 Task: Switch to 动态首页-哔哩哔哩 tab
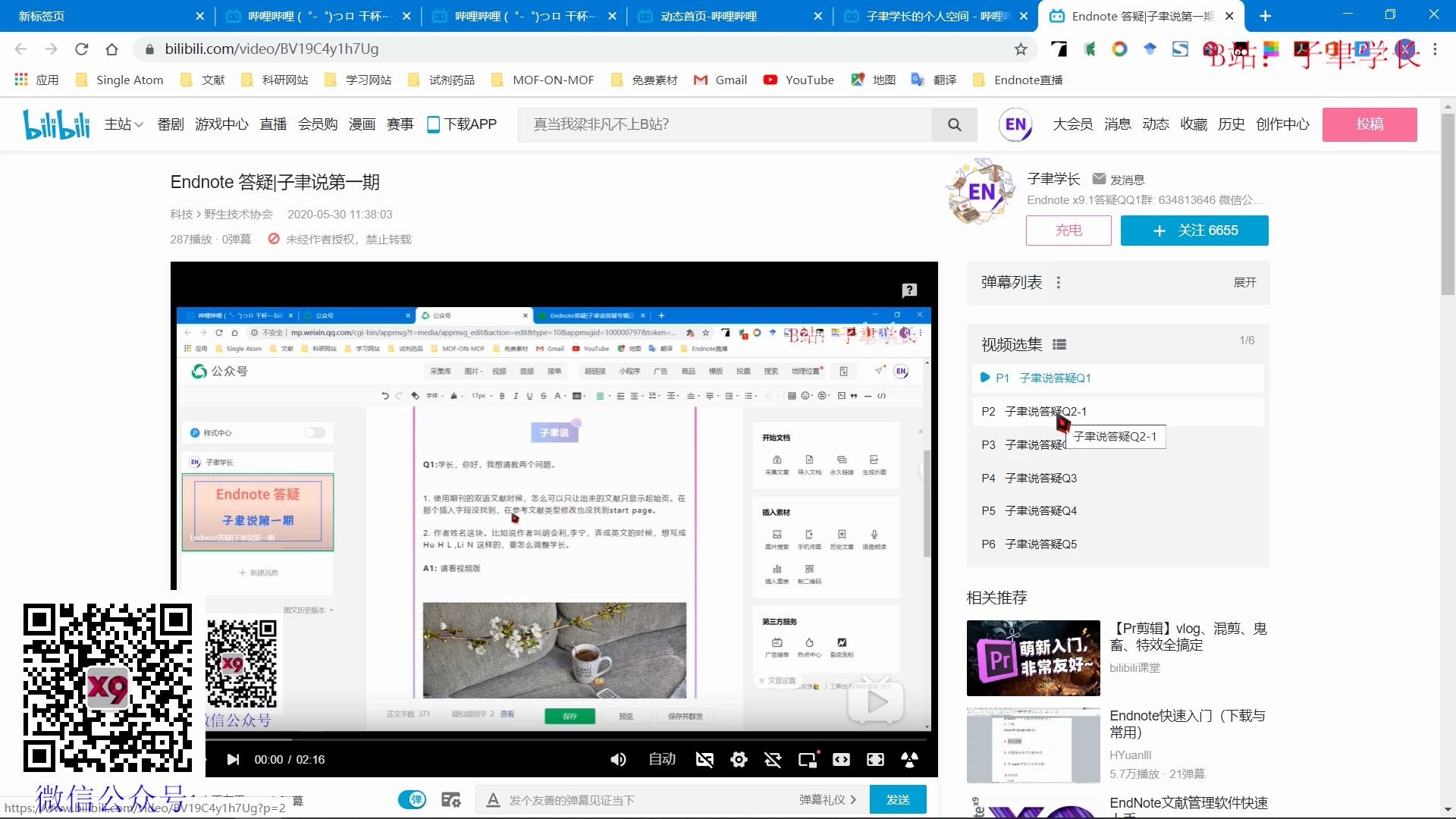point(730,16)
